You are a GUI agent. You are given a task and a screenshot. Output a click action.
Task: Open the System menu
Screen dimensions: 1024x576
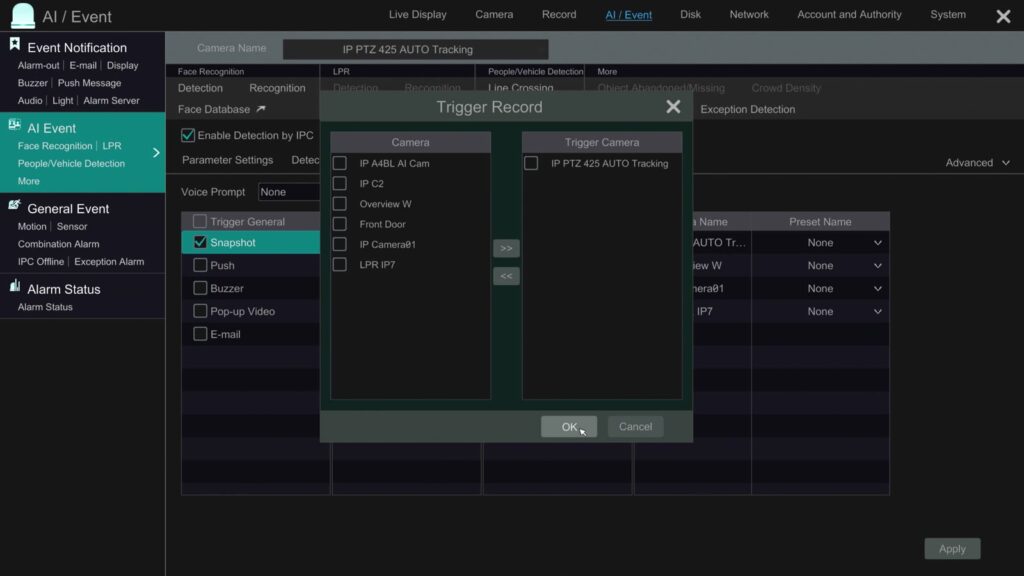coord(948,14)
